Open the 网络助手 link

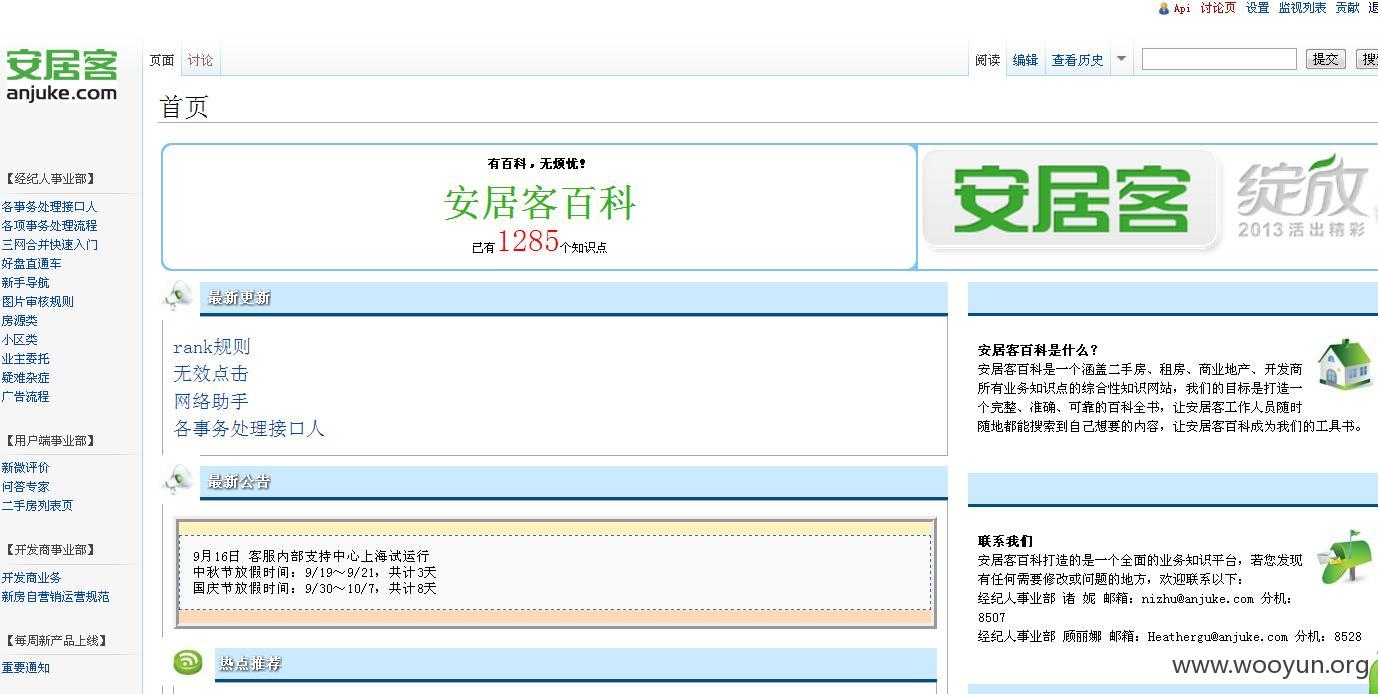(x=210, y=401)
